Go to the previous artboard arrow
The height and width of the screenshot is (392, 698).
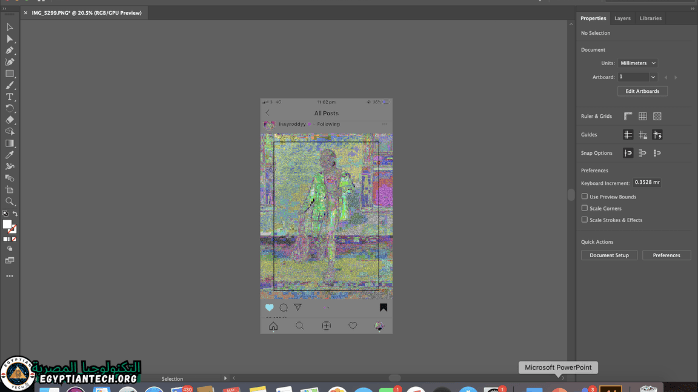tap(666, 77)
